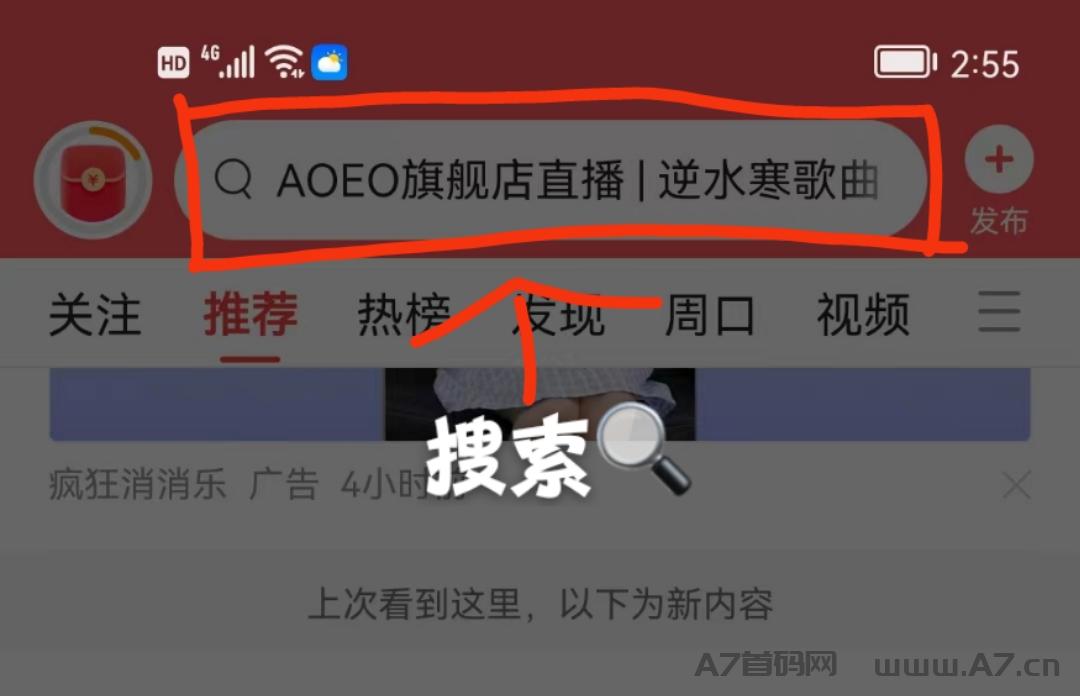Tap the plus 发布 publish icon
The width and height of the screenshot is (1080, 696).
tap(999, 180)
